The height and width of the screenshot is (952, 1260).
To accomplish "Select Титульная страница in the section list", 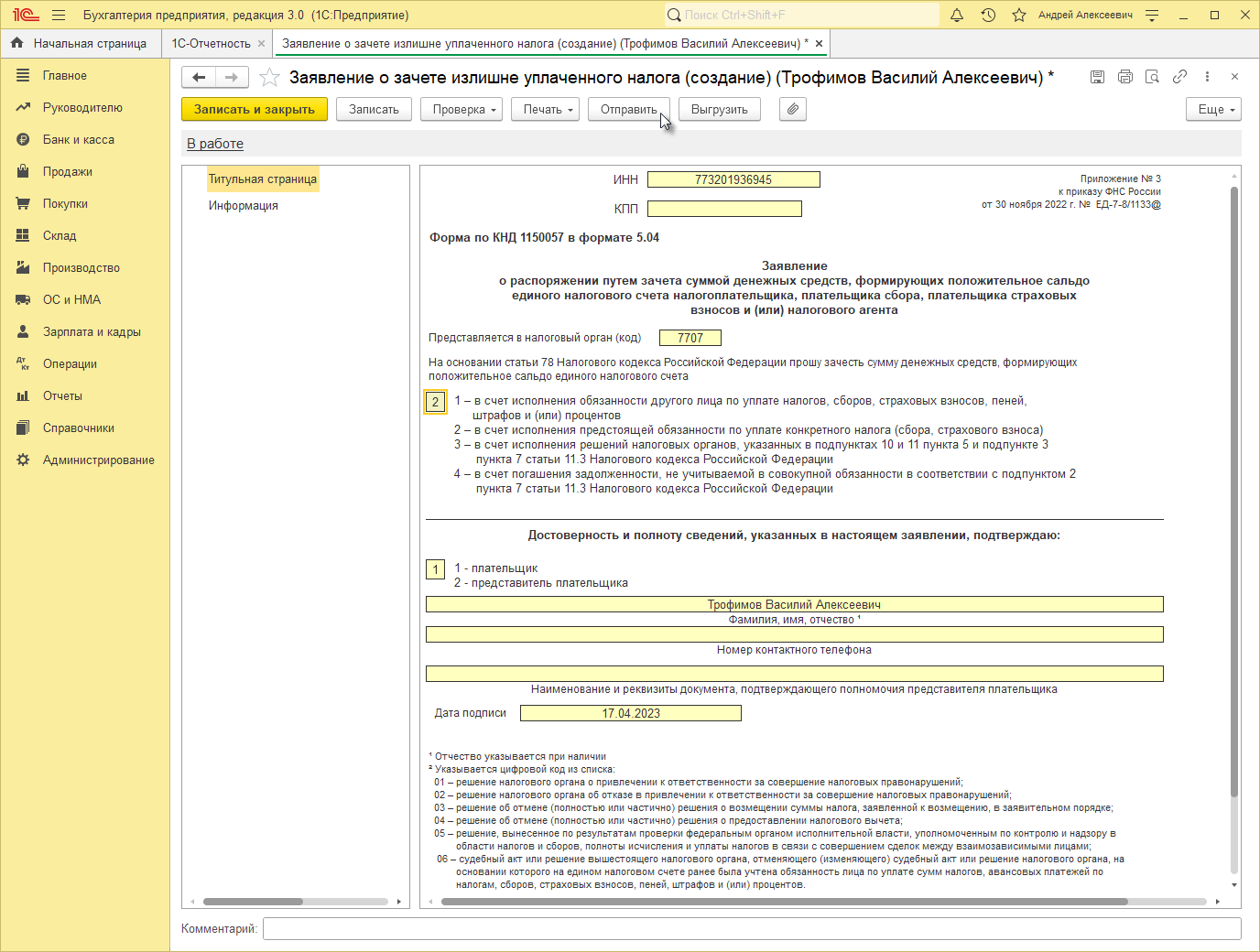I will [263, 179].
